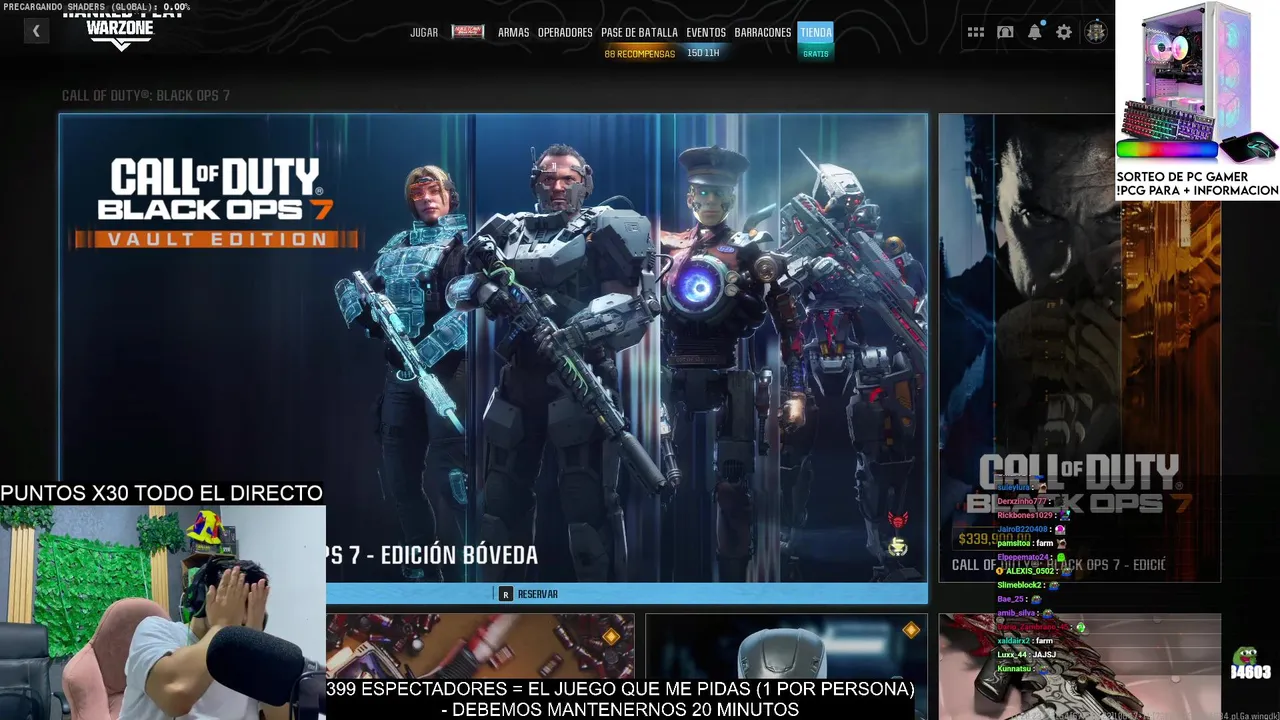Click the 15D 11H event timer
This screenshot has height=720, width=1280.
tap(703, 53)
